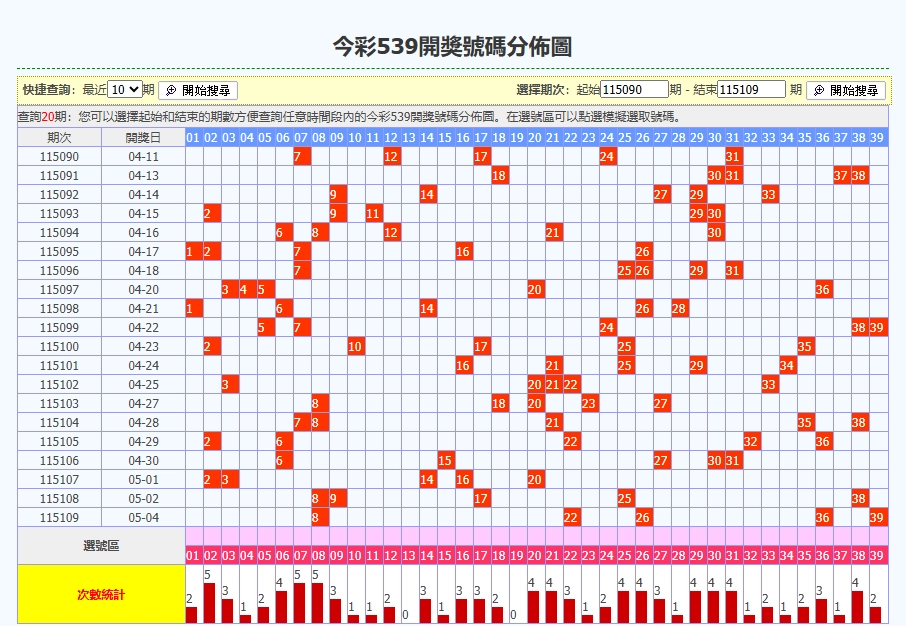The image size is (906, 626).
Task: Select number 25 in the pink selection row
Action: [x=625, y=555]
